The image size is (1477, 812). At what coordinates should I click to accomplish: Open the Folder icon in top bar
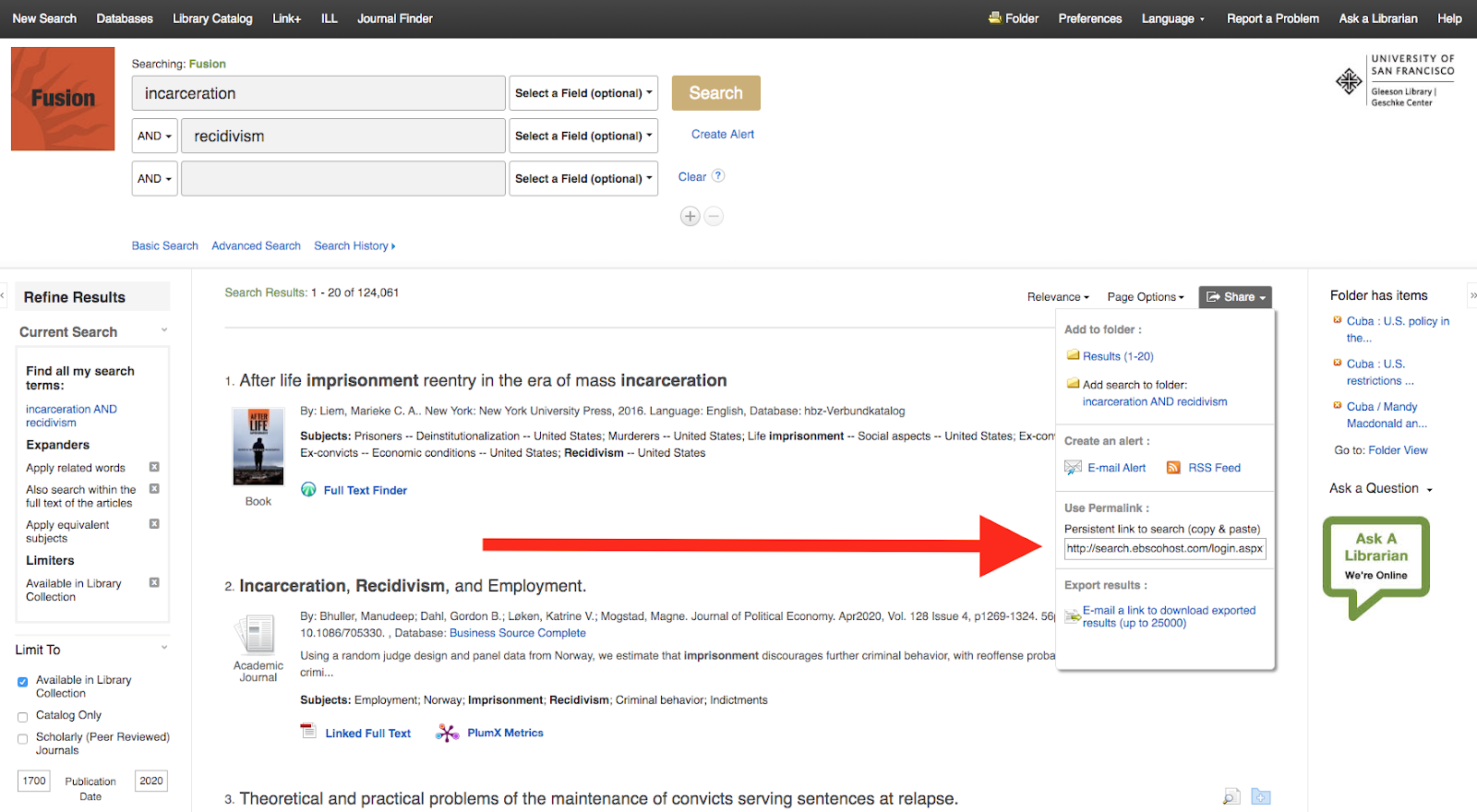tap(994, 18)
